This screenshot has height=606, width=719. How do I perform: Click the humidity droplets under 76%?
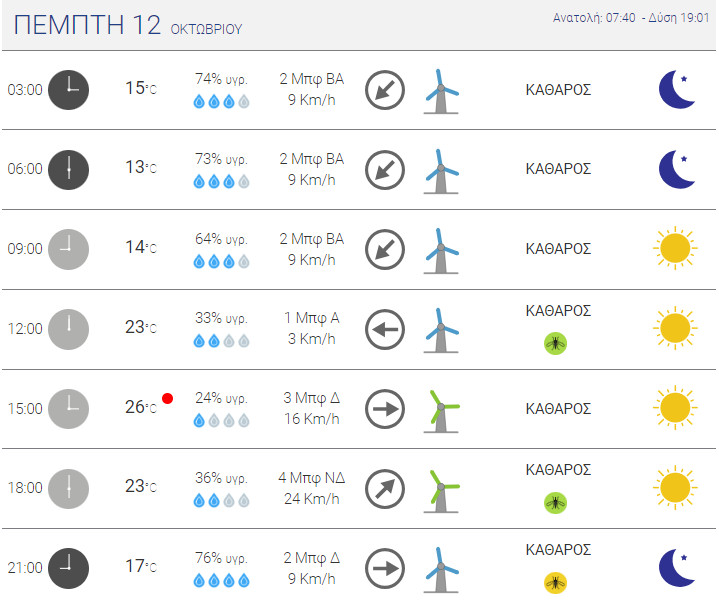[x=221, y=580]
